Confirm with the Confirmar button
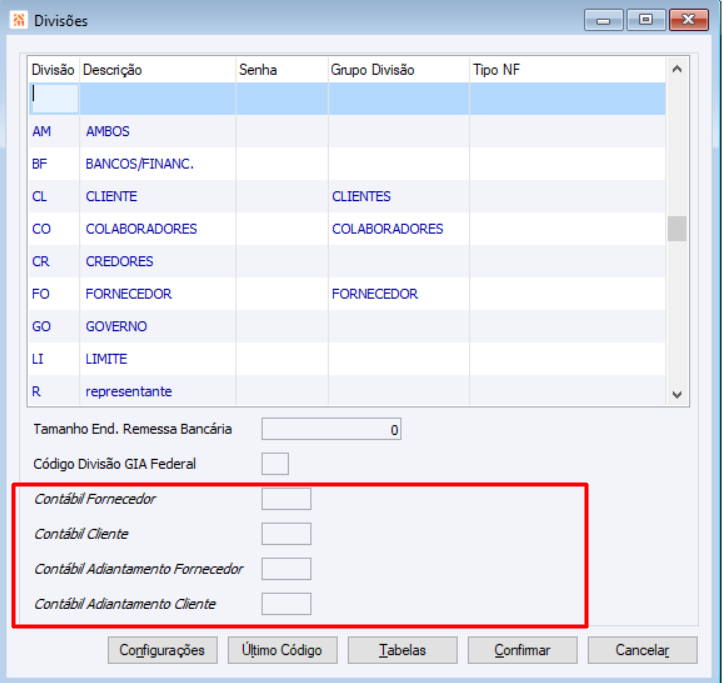Viewport: 723px width, 683px height. pos(522,650)
